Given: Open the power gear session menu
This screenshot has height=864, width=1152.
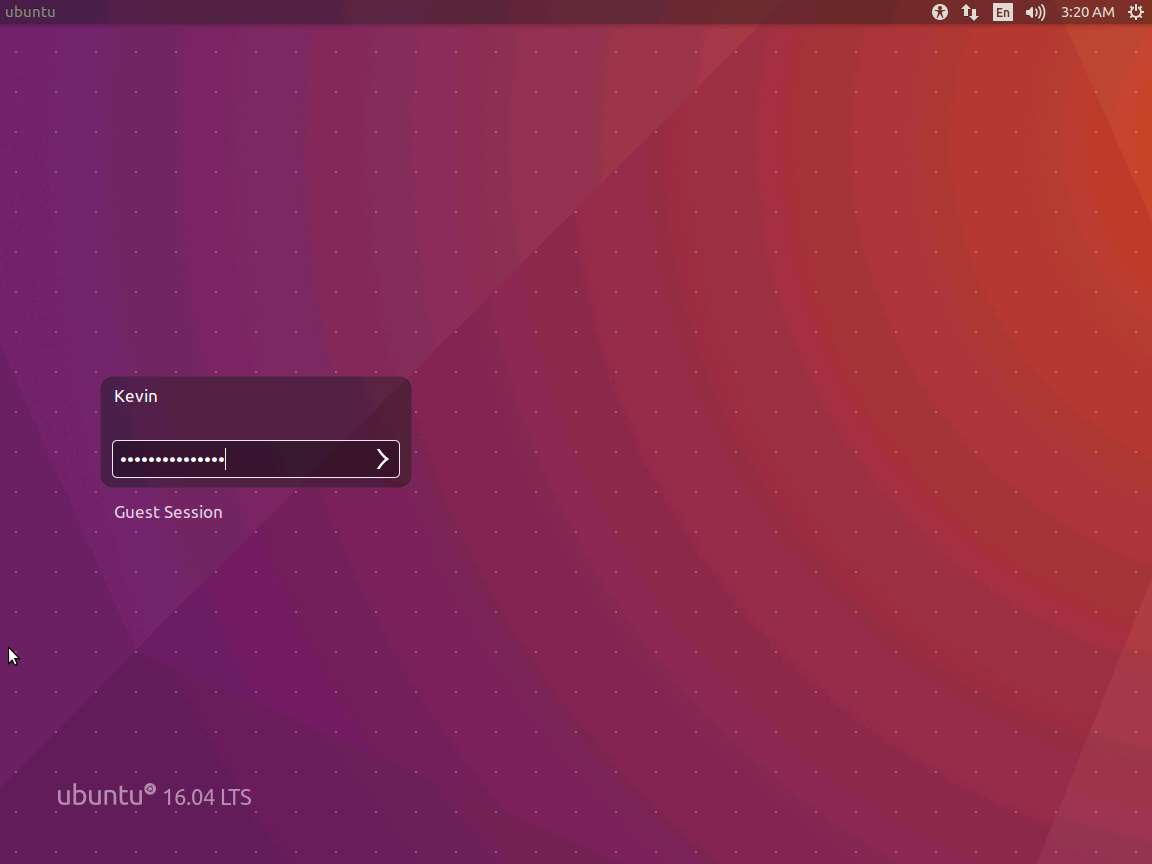Looking at the screenshot, I should [x=1135, y=12].
